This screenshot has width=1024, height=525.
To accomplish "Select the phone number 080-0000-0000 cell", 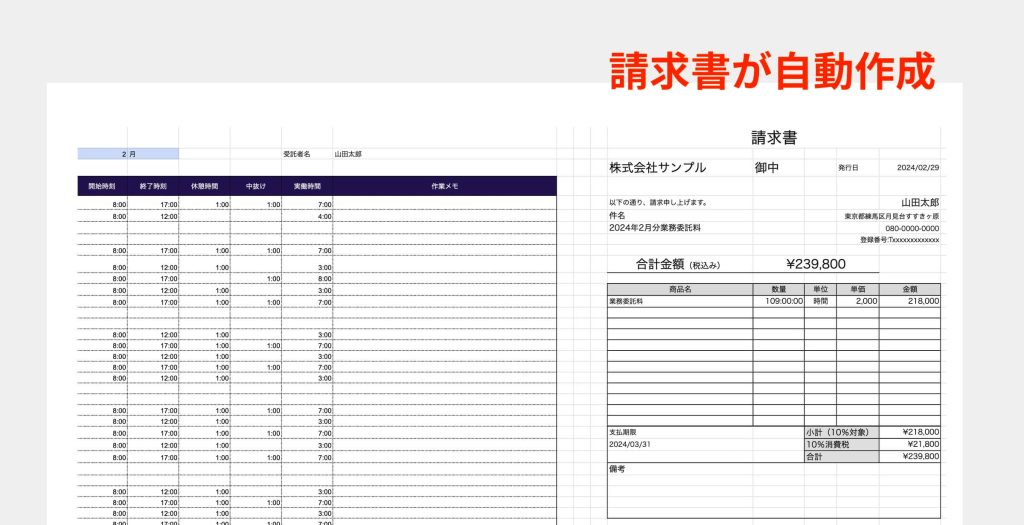I will (911, 228).
